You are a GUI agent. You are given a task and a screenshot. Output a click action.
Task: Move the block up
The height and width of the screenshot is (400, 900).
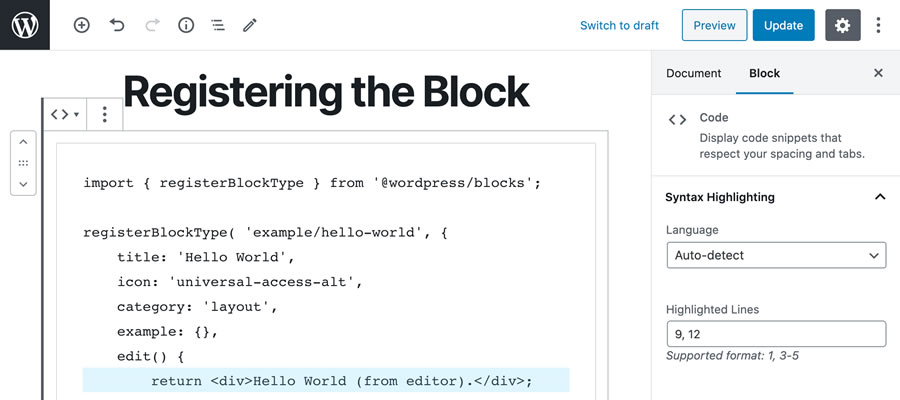(x=23, y=142)
